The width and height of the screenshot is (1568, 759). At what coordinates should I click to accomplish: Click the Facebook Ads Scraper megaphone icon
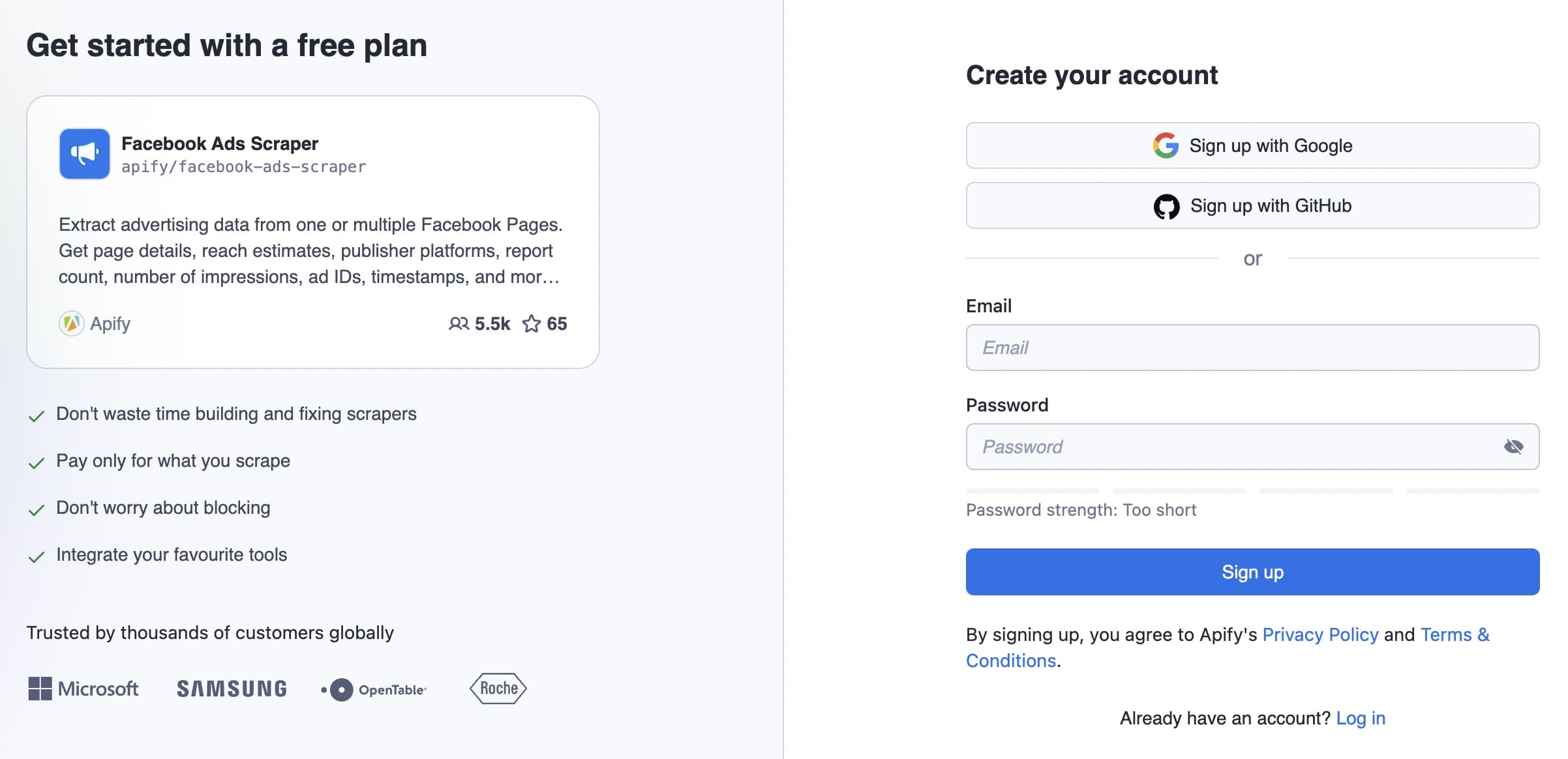point(84,154)
